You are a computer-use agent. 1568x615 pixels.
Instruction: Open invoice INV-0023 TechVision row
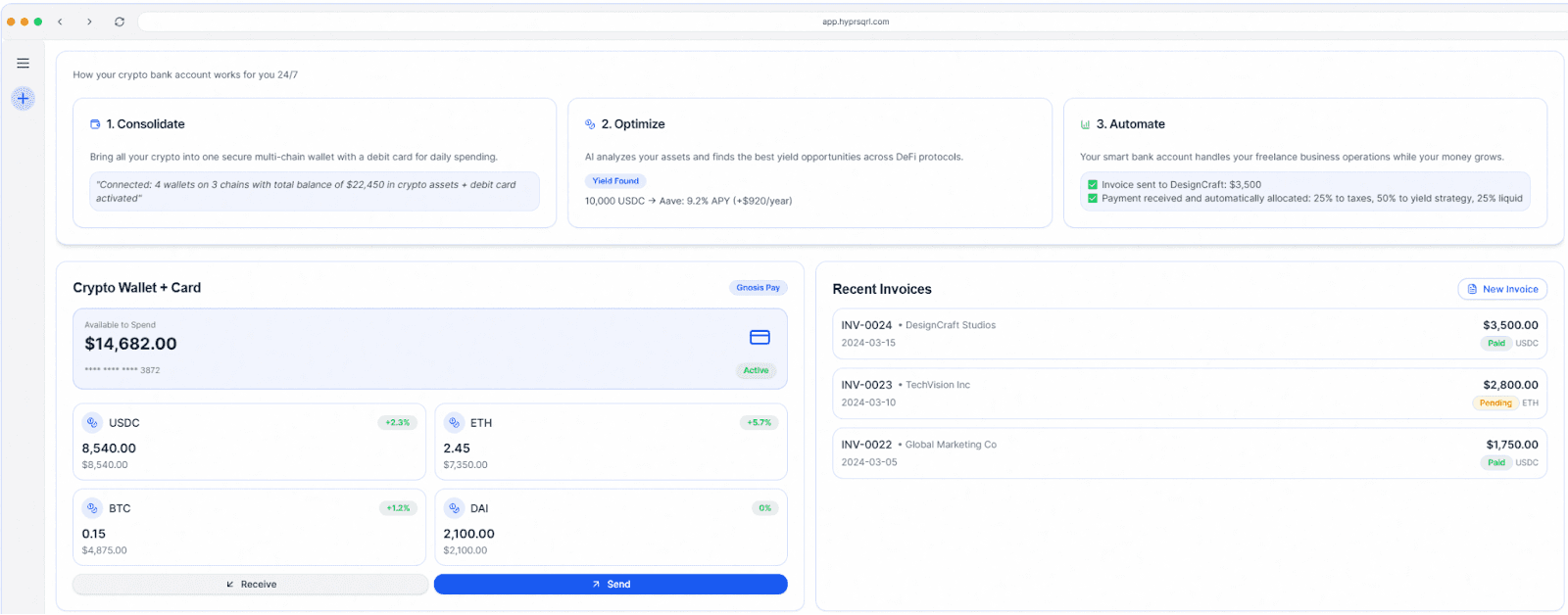[1190, 394]
